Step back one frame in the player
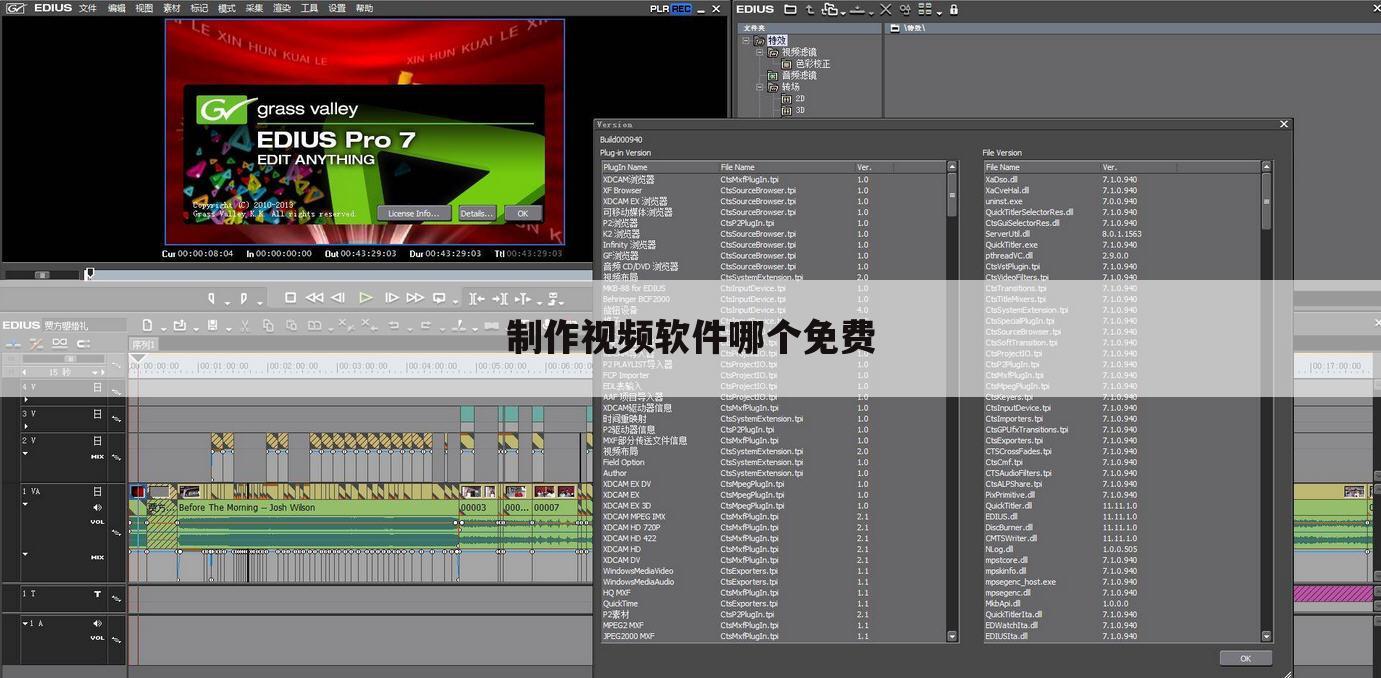 [338, 298]
